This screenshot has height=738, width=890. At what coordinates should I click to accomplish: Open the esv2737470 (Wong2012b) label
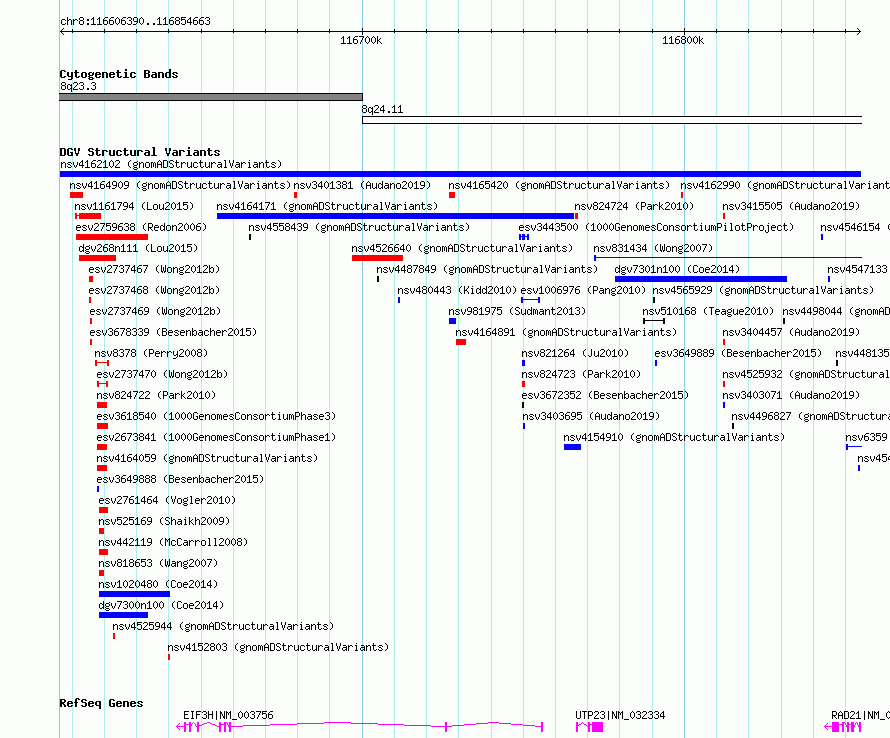tap(162, 374)
